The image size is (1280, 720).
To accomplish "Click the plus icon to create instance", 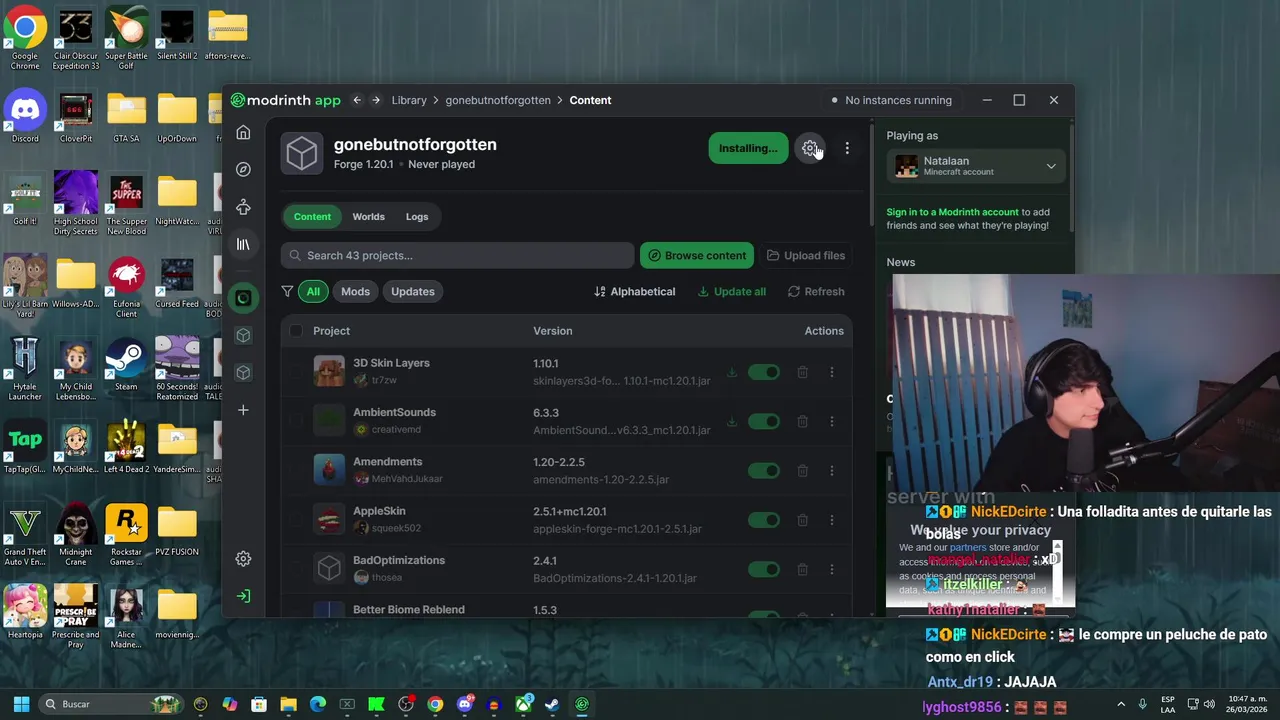I will click(243, 410).
